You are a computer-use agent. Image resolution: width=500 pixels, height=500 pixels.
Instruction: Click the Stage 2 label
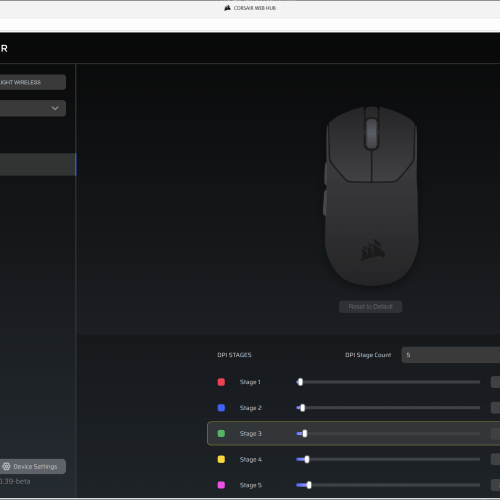(x=251, y=408)
